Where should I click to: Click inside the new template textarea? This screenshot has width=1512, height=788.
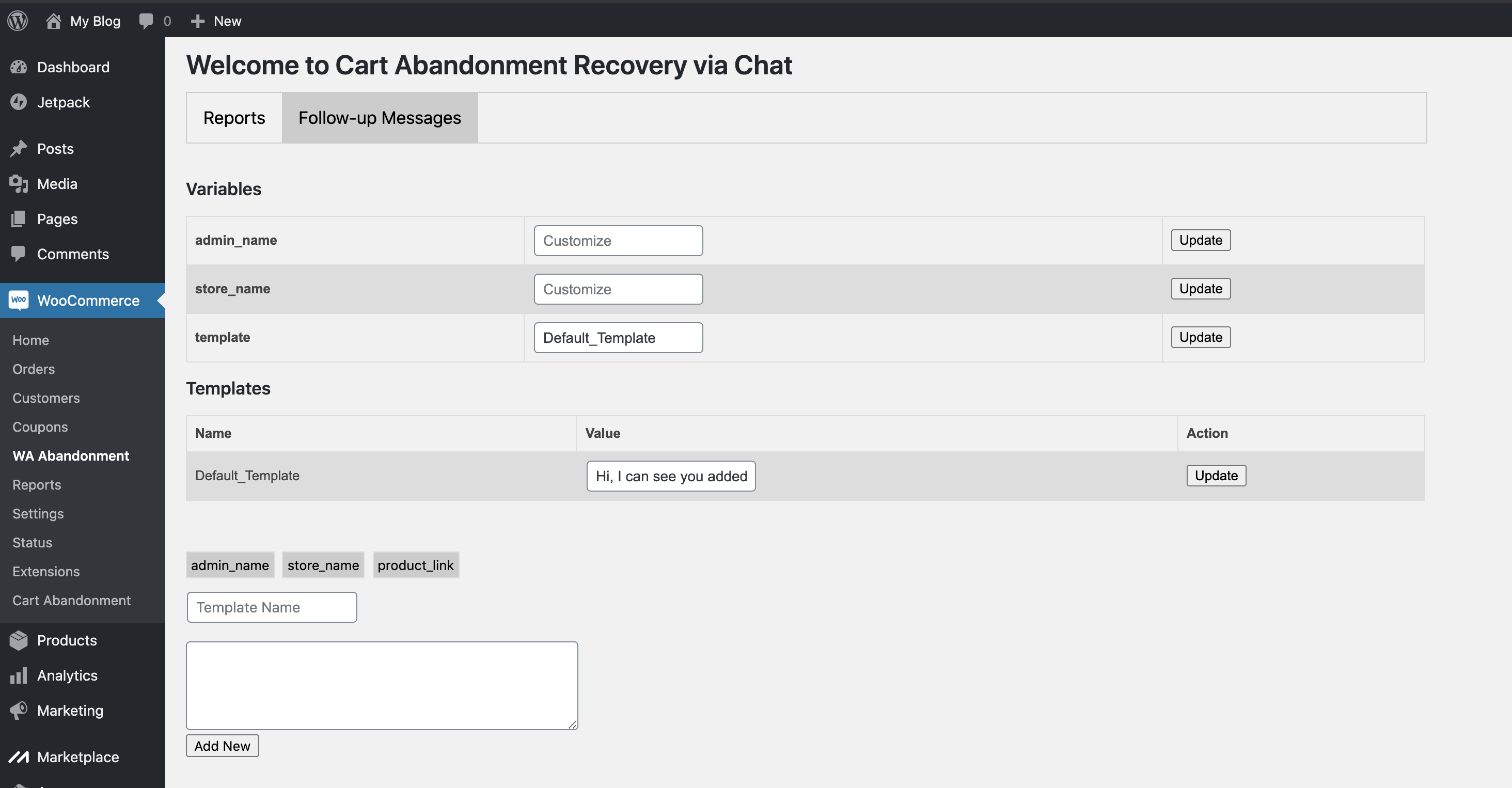tap(382, 685)
